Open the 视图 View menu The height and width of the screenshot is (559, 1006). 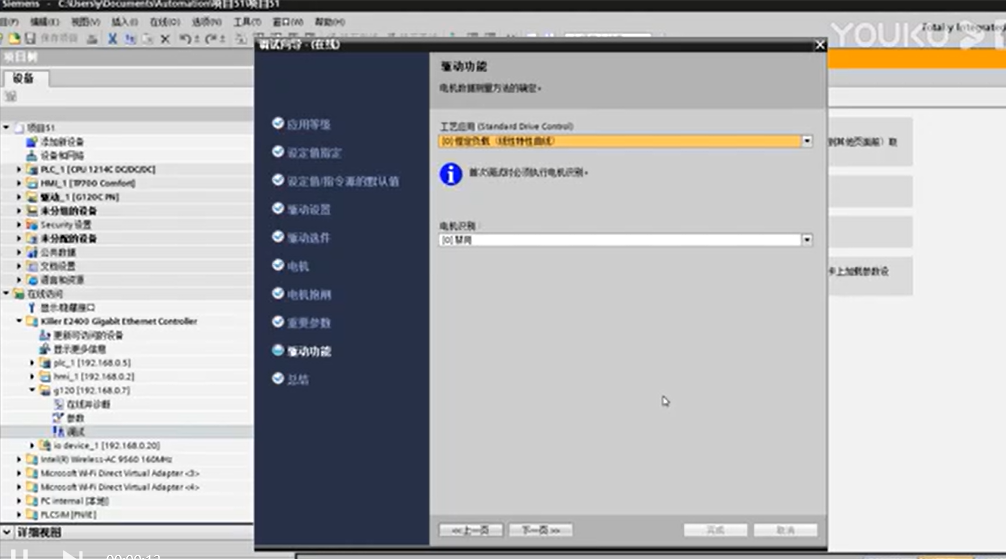pyautogui.click(x=85, y=22)
